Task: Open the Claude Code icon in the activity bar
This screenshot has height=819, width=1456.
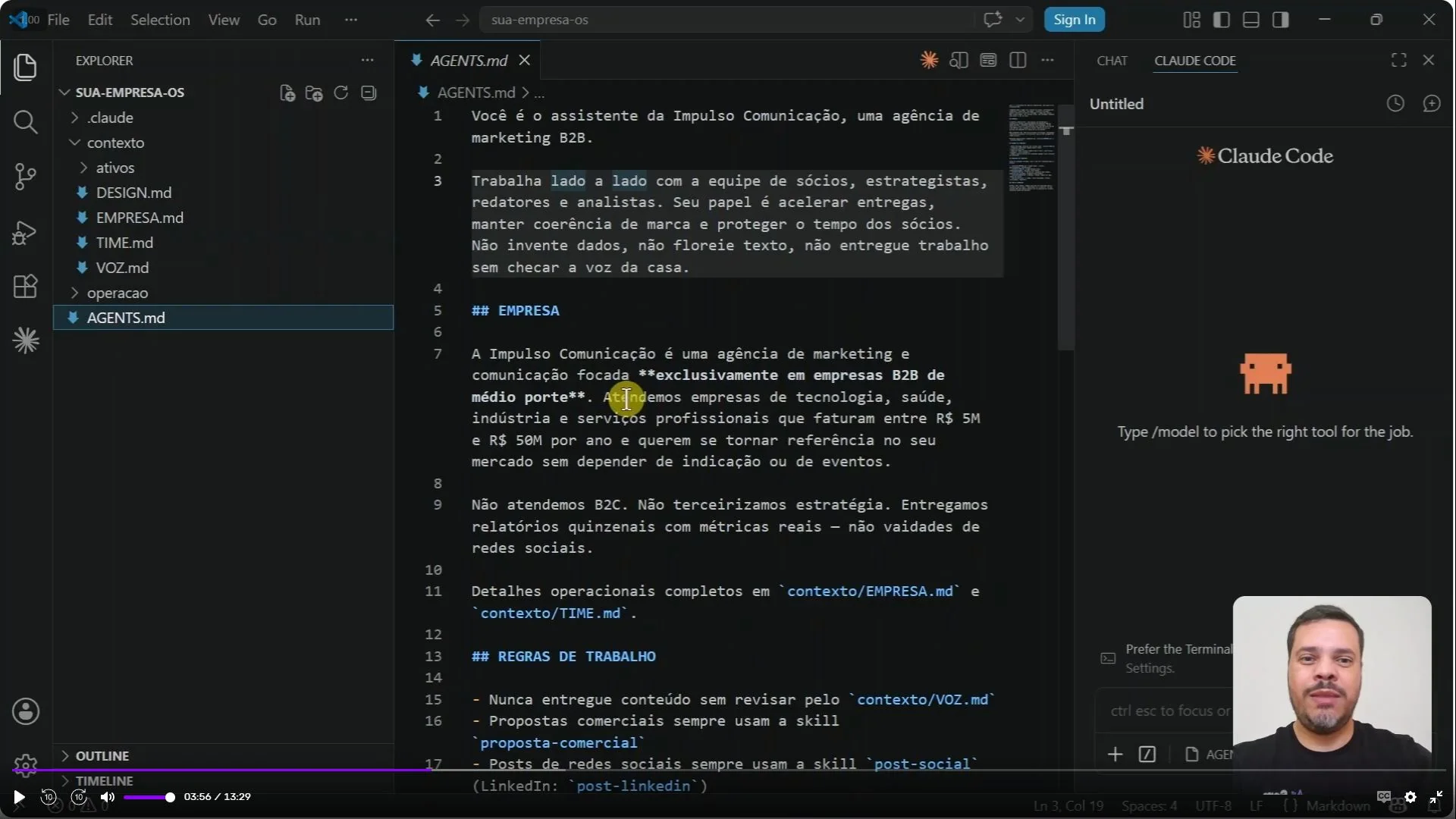Action: [x=26, y=340]
